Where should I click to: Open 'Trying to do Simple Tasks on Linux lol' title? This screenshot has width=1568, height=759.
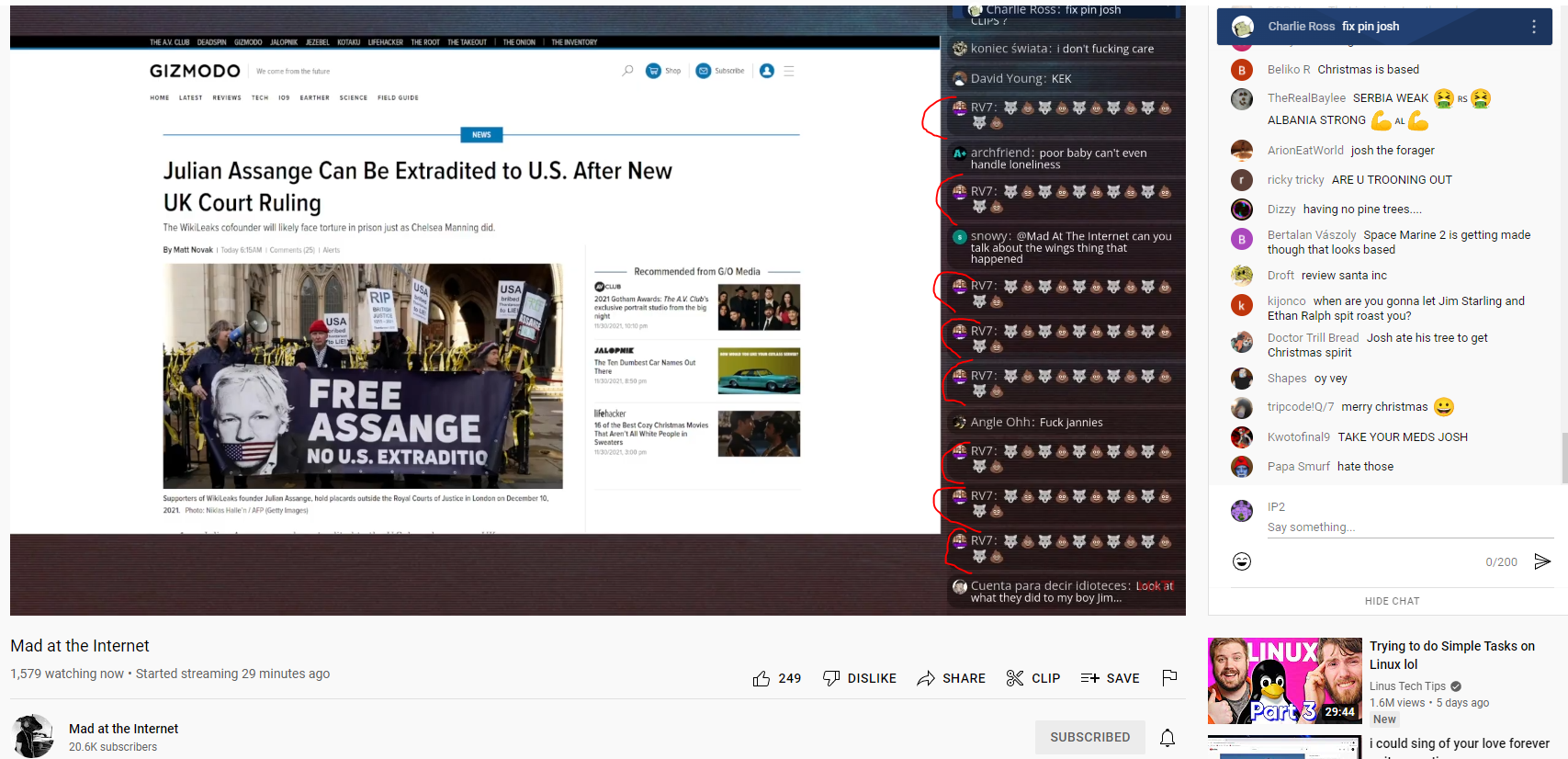click(1451, 655)
